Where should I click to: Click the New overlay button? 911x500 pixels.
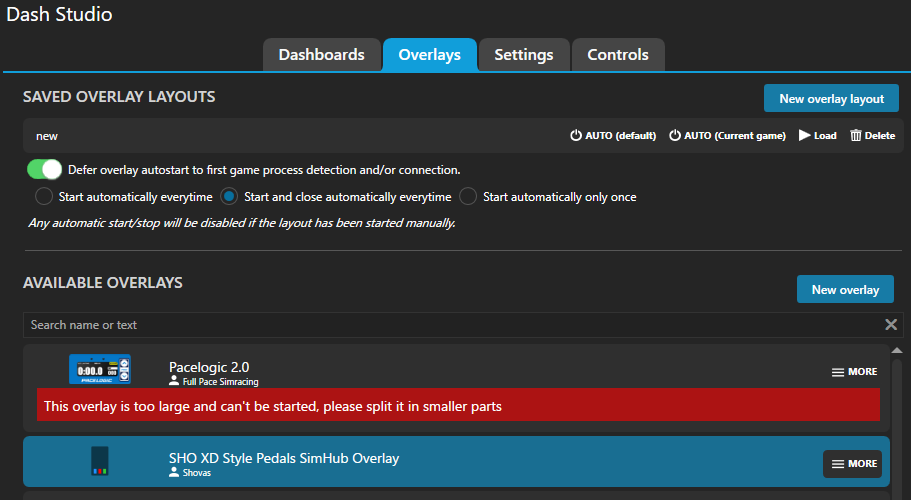[845, 290]
